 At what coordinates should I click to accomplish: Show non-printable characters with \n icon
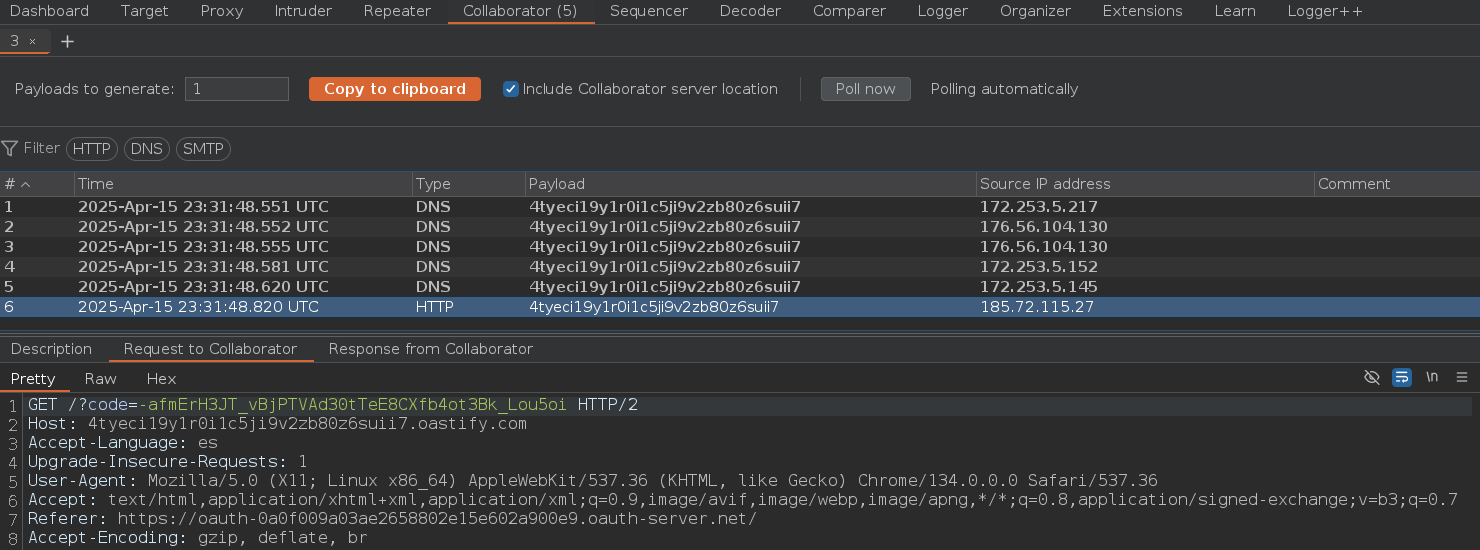(1432, 378)
